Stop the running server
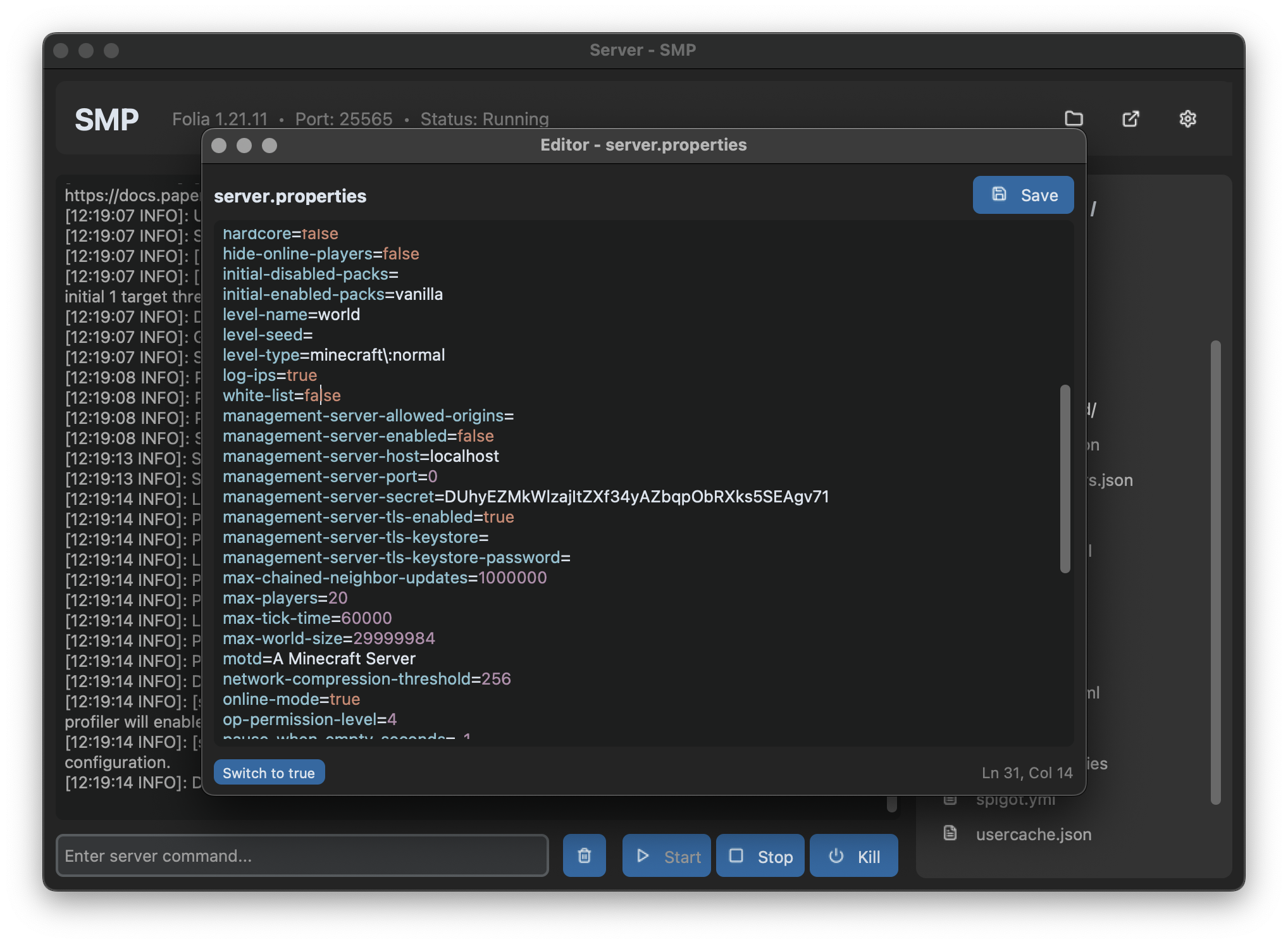 (x=760, y=855)
